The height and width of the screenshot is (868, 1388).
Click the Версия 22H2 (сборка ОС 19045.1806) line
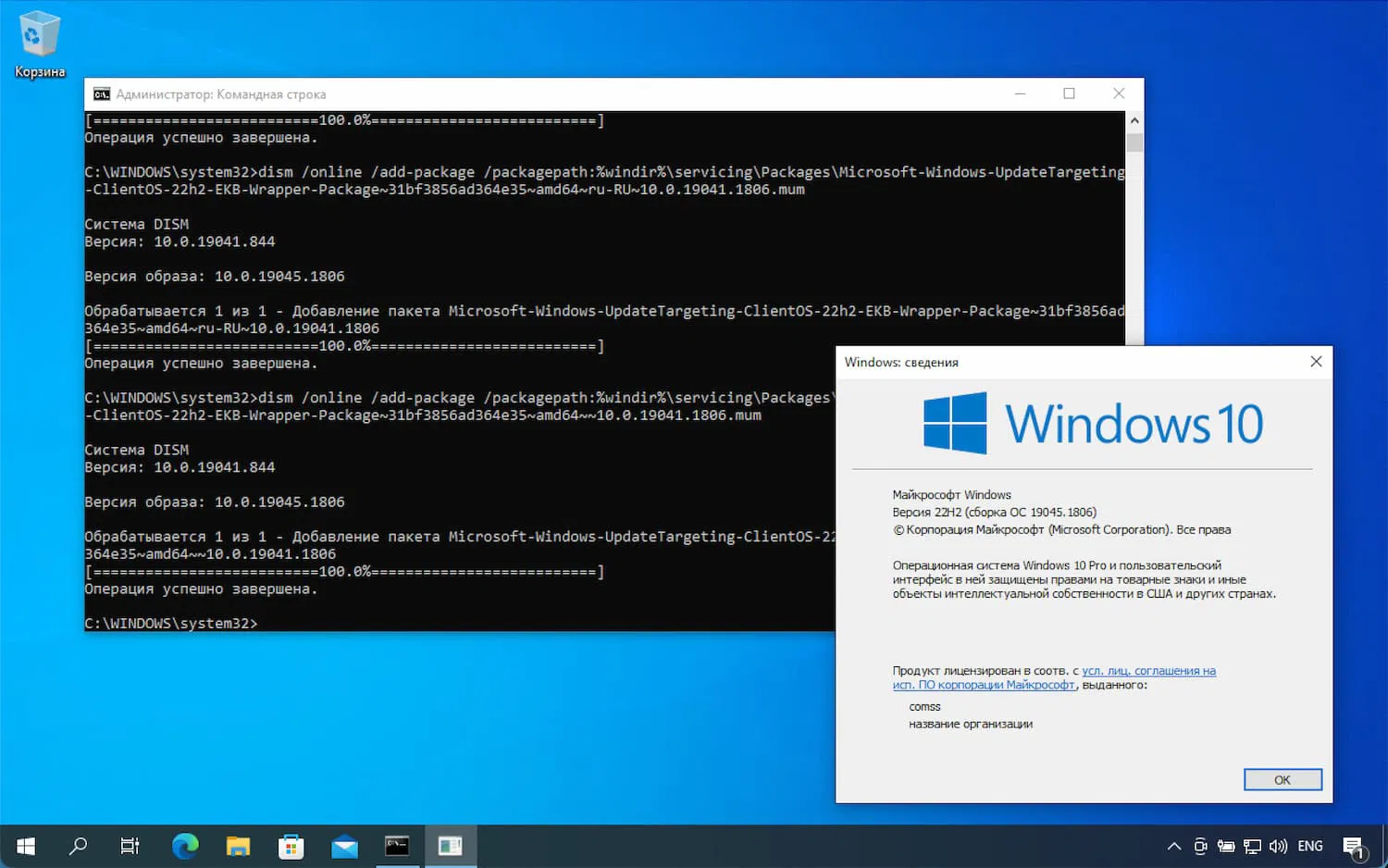coord(995,513)
